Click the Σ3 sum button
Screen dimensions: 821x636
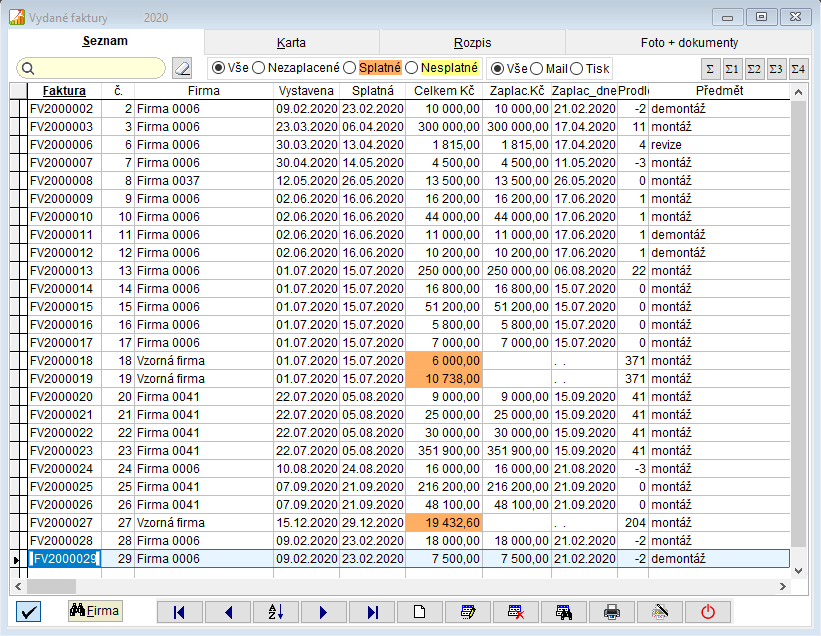pos(776,69)
